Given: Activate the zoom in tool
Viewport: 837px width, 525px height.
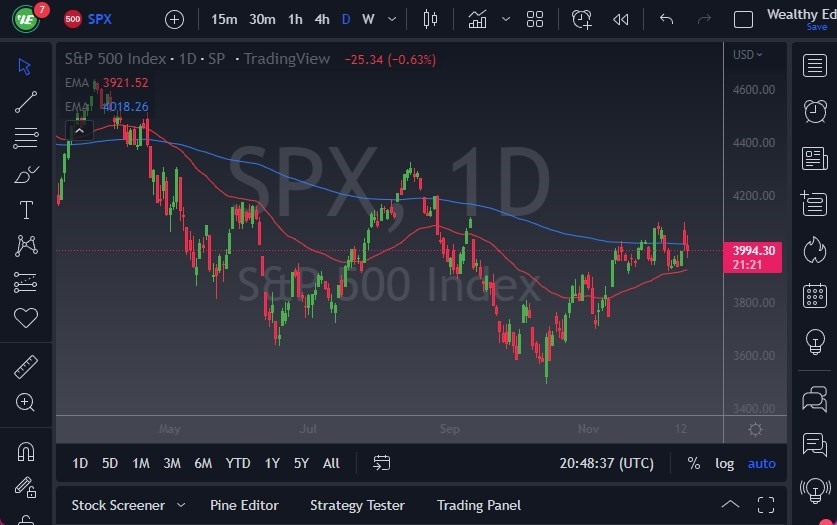Looking at the screenshot, I should click(x=25, y=402).
